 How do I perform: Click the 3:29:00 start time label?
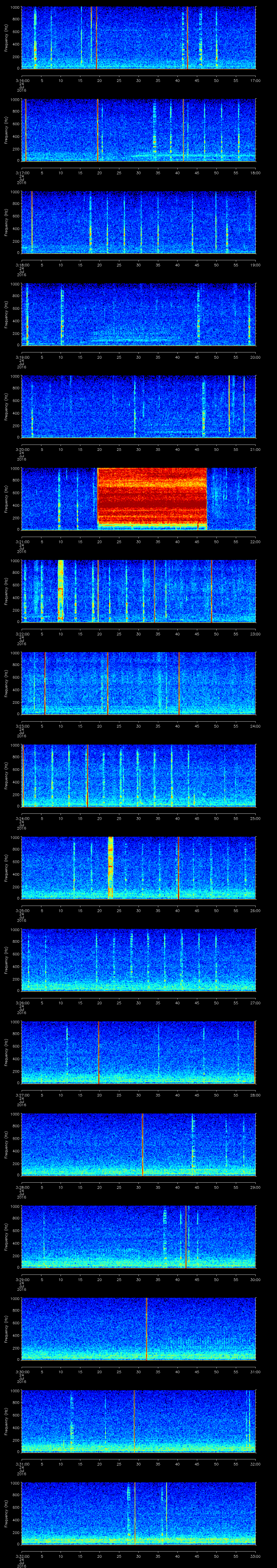click(x=22, y=1279)
